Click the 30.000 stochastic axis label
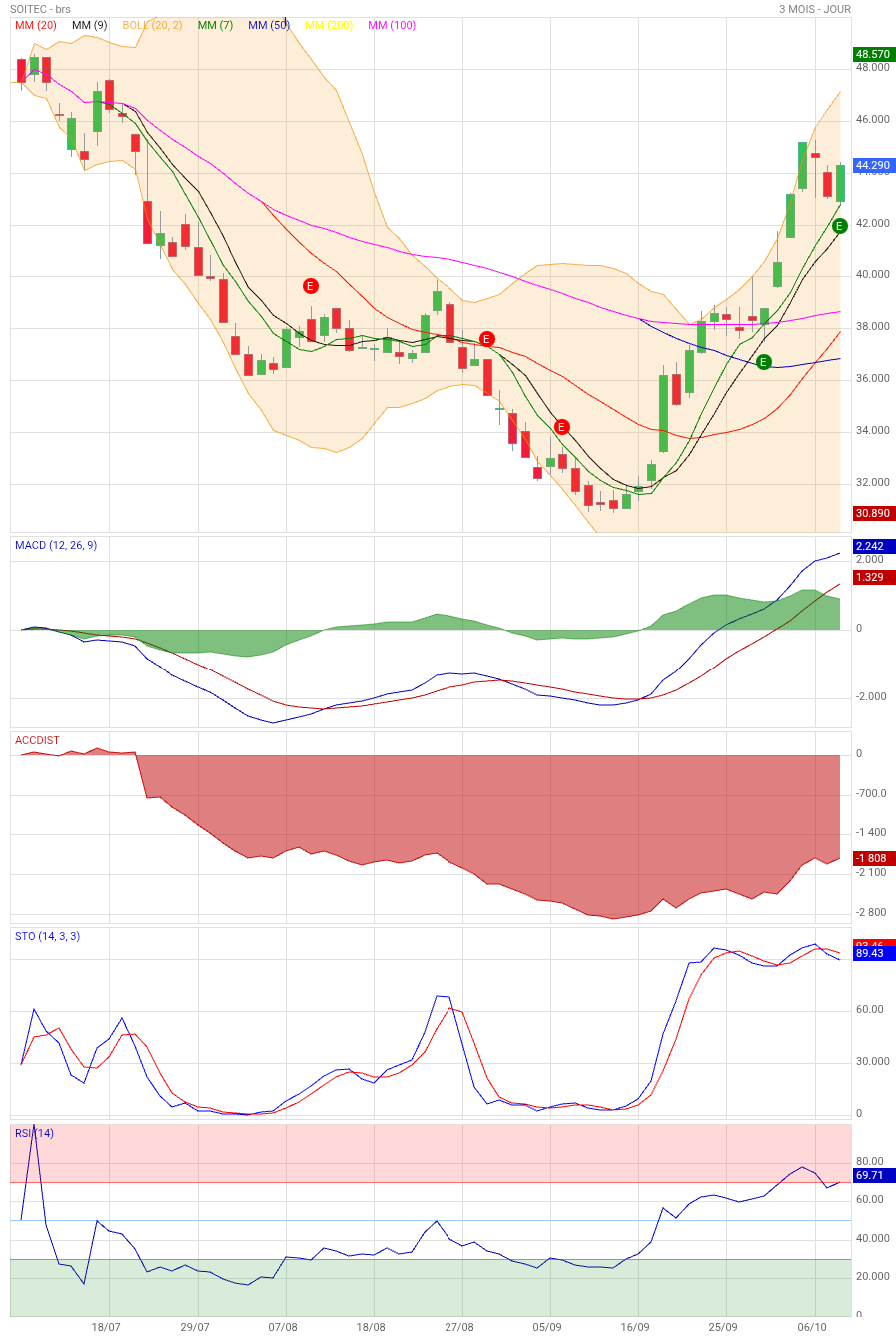Image resolution: width=896 pixels, height=1337 pixels. tap(872, 1062)
